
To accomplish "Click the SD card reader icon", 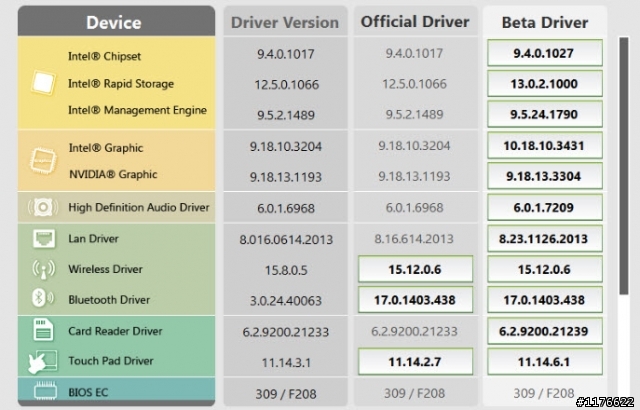I will [43, 330].
